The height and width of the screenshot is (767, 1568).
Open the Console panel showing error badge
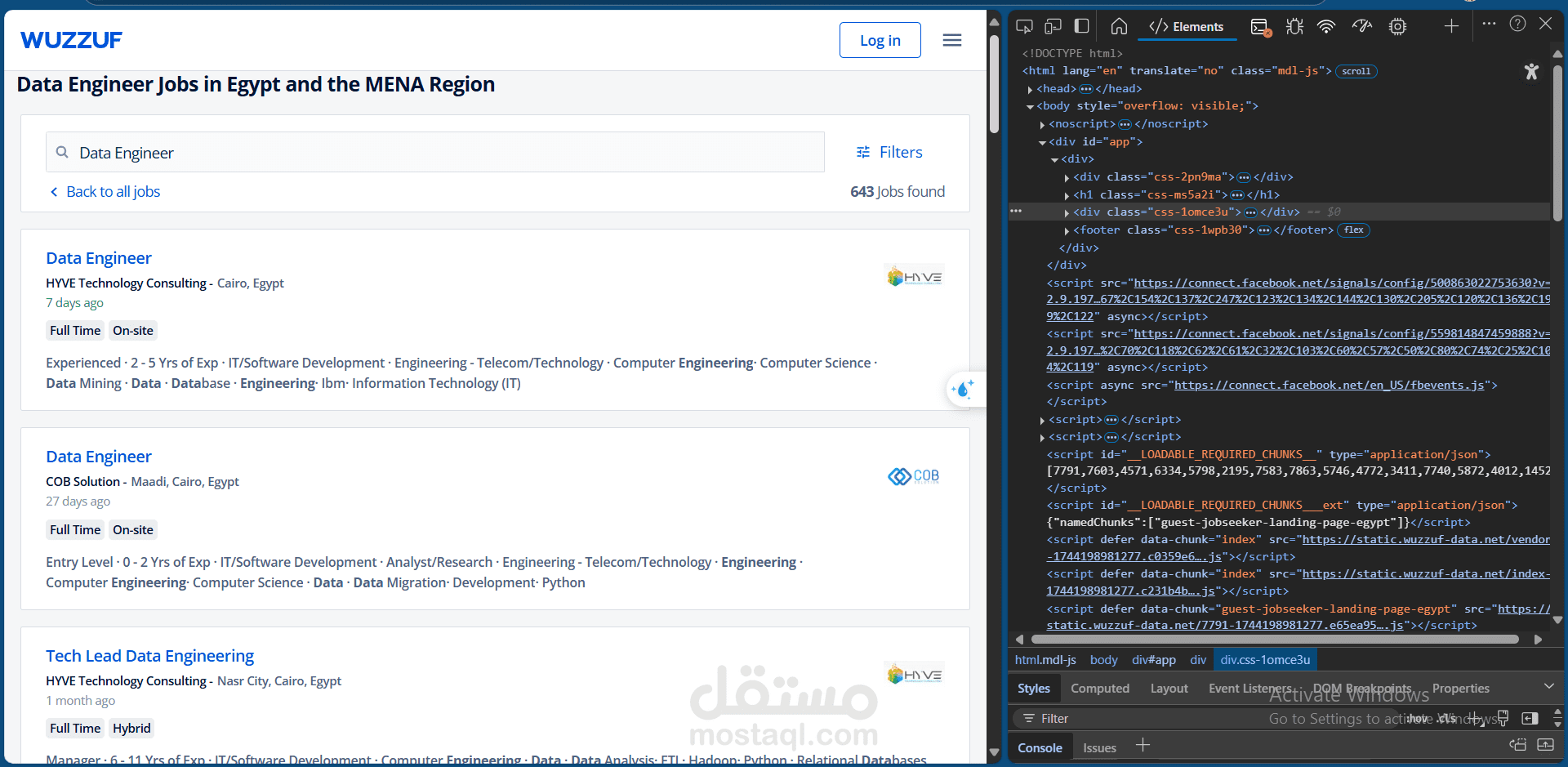point(1260,26)
